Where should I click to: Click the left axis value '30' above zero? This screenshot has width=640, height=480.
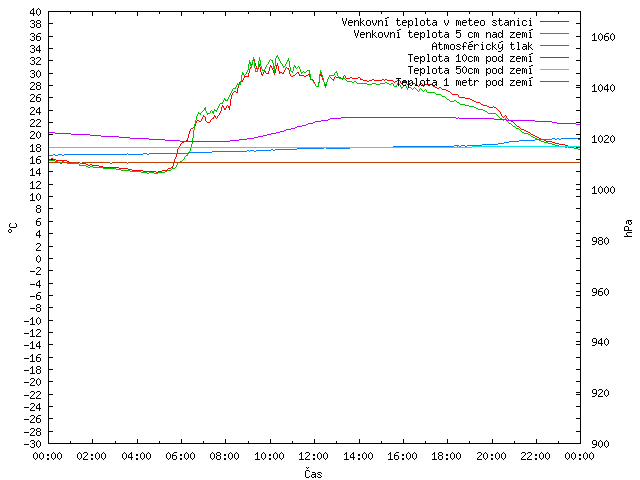[36, 73]
